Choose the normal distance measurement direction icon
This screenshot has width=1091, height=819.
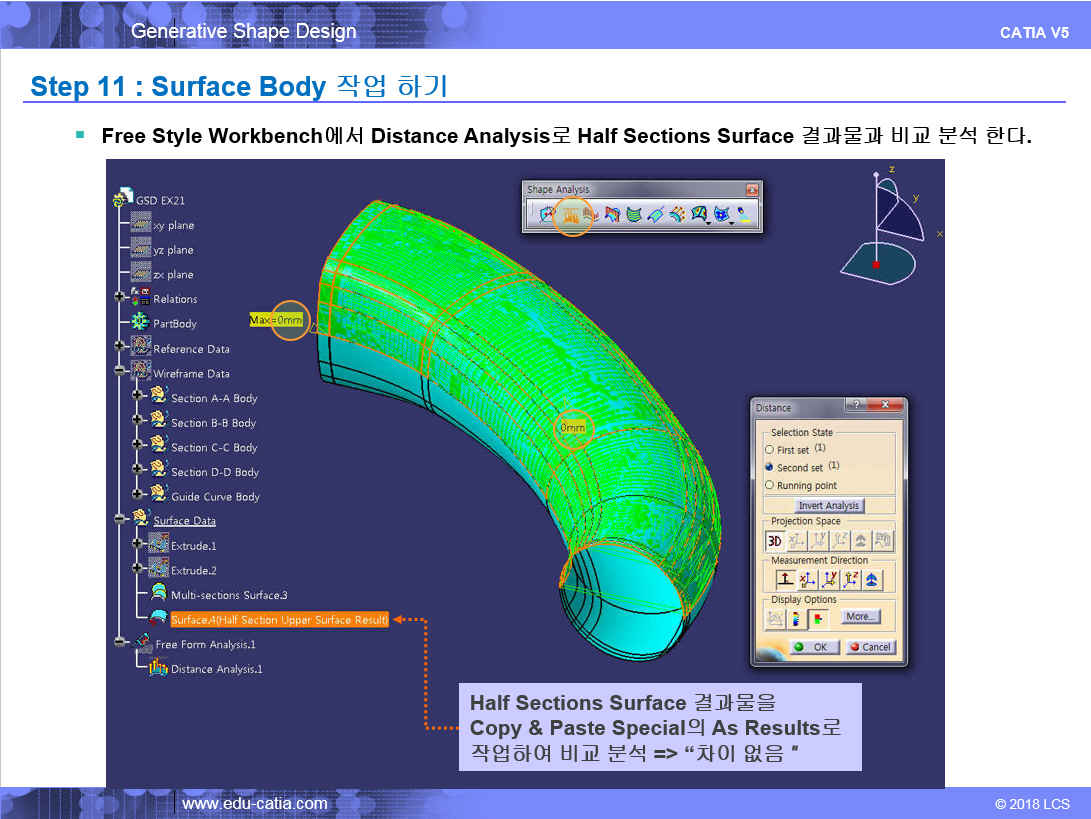[x=787, y=580]
